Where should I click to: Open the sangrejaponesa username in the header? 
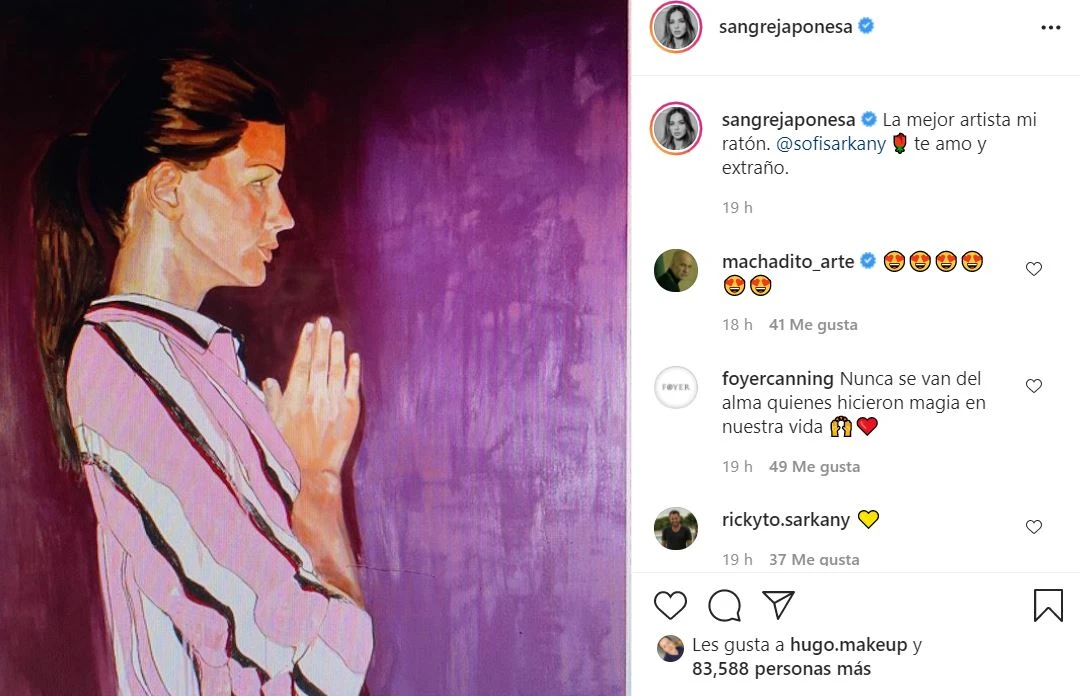[x=785, y=27]
